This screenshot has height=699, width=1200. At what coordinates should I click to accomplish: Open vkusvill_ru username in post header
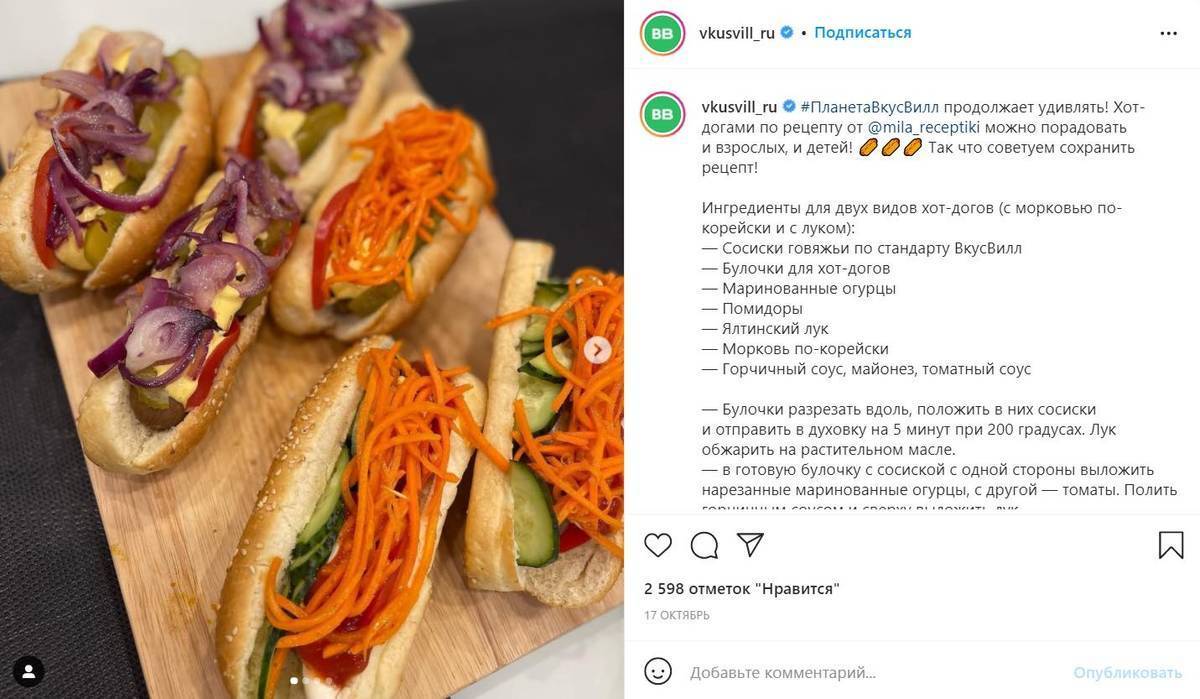click(738, 33)
